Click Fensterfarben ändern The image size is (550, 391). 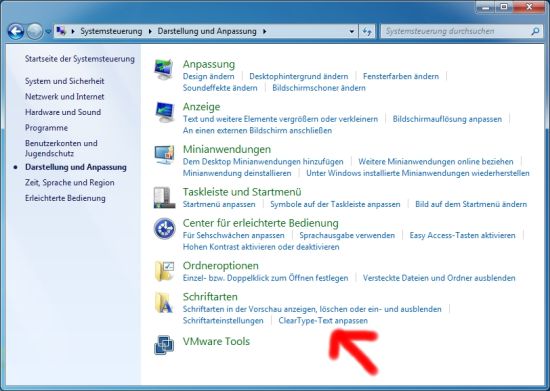tap(401, 76)
